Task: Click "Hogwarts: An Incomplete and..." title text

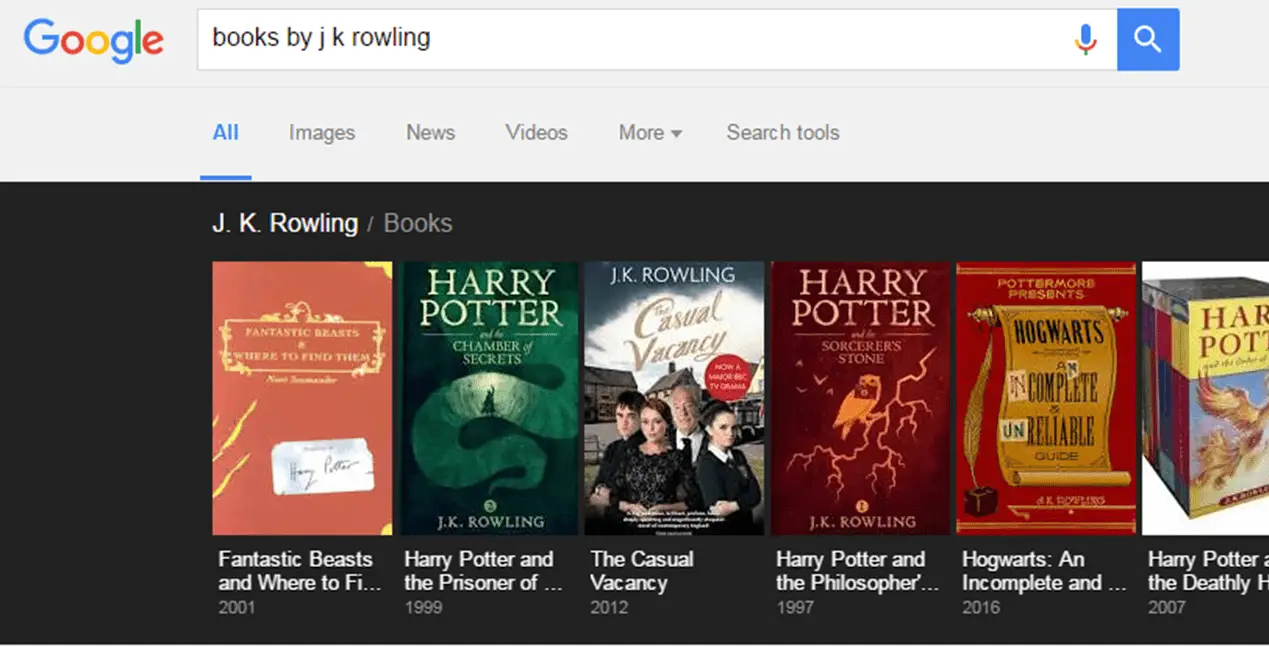Action: coord(1044,571)
